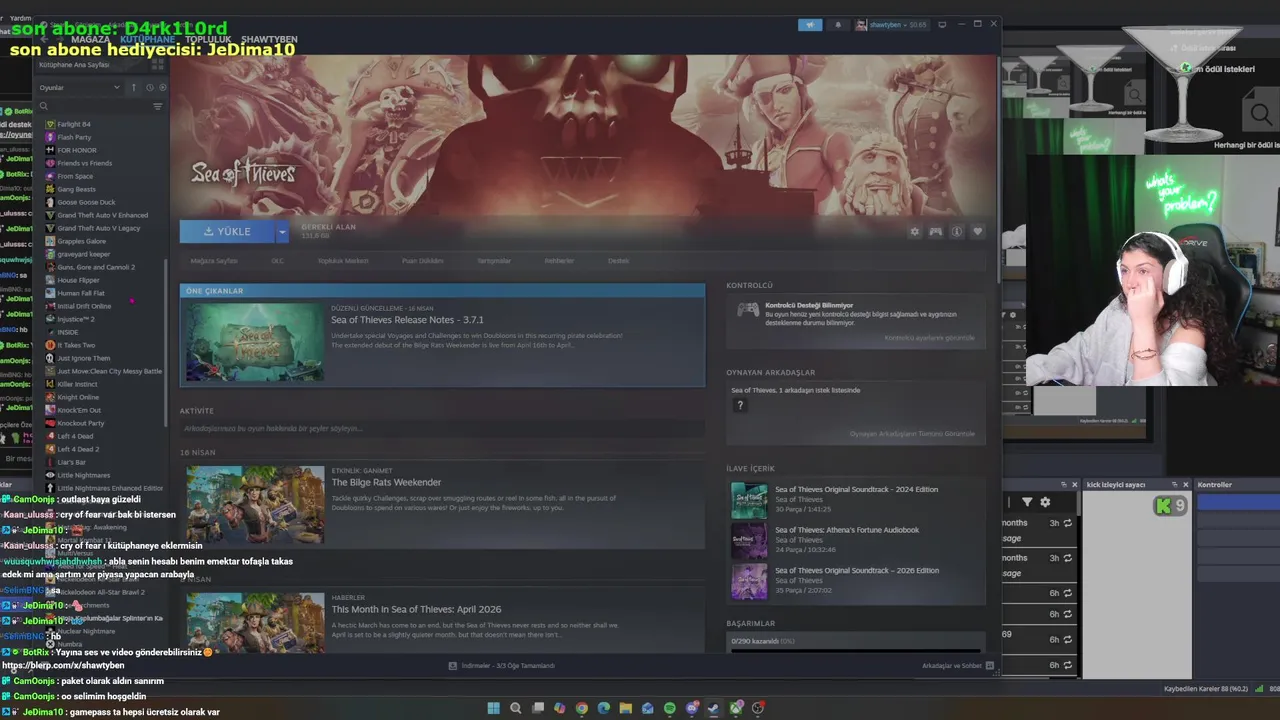
Task: Open Xbox app from the taskbar
Action: [736, 708]
